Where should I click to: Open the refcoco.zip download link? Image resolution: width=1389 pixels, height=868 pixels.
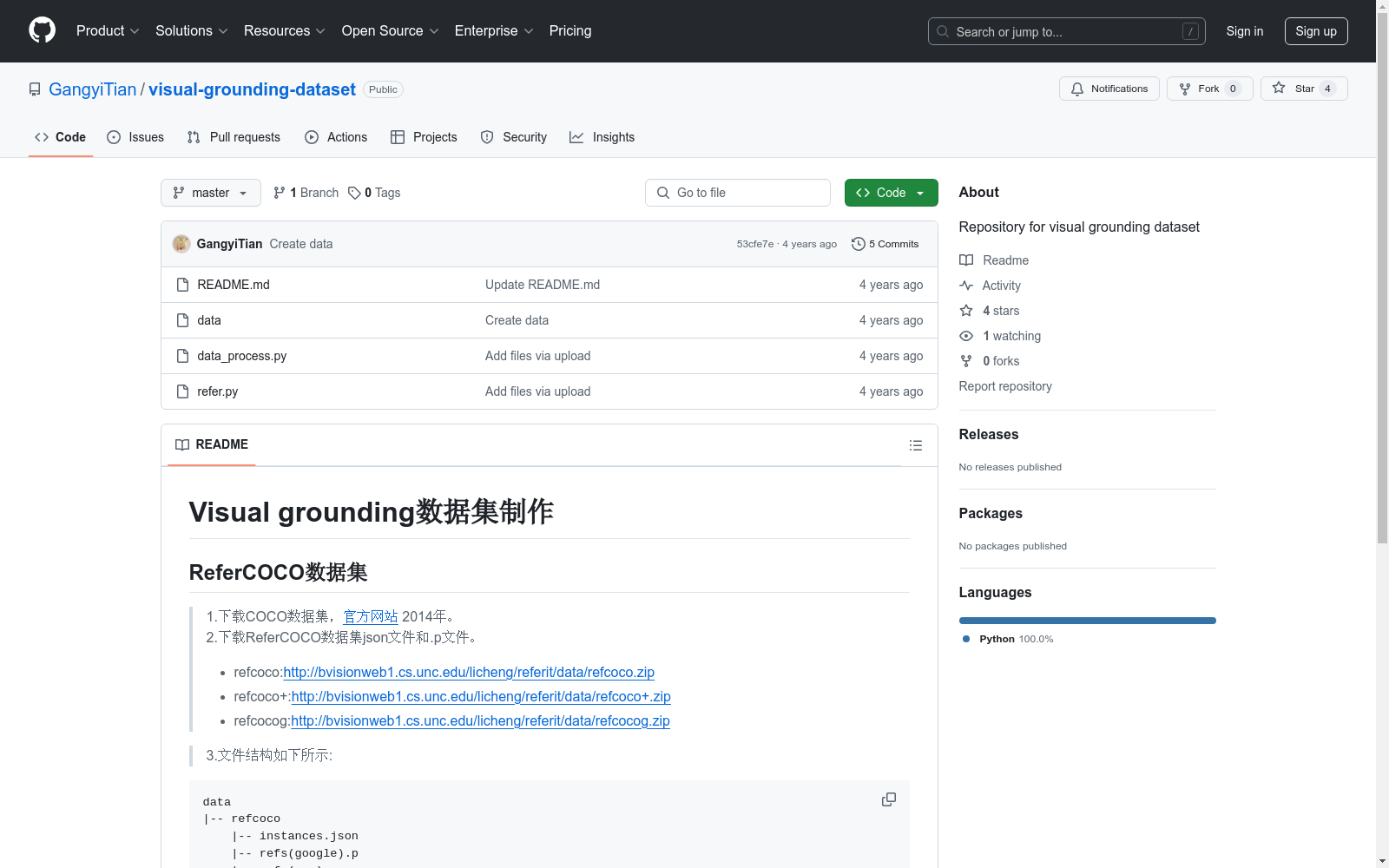point(469,673)
